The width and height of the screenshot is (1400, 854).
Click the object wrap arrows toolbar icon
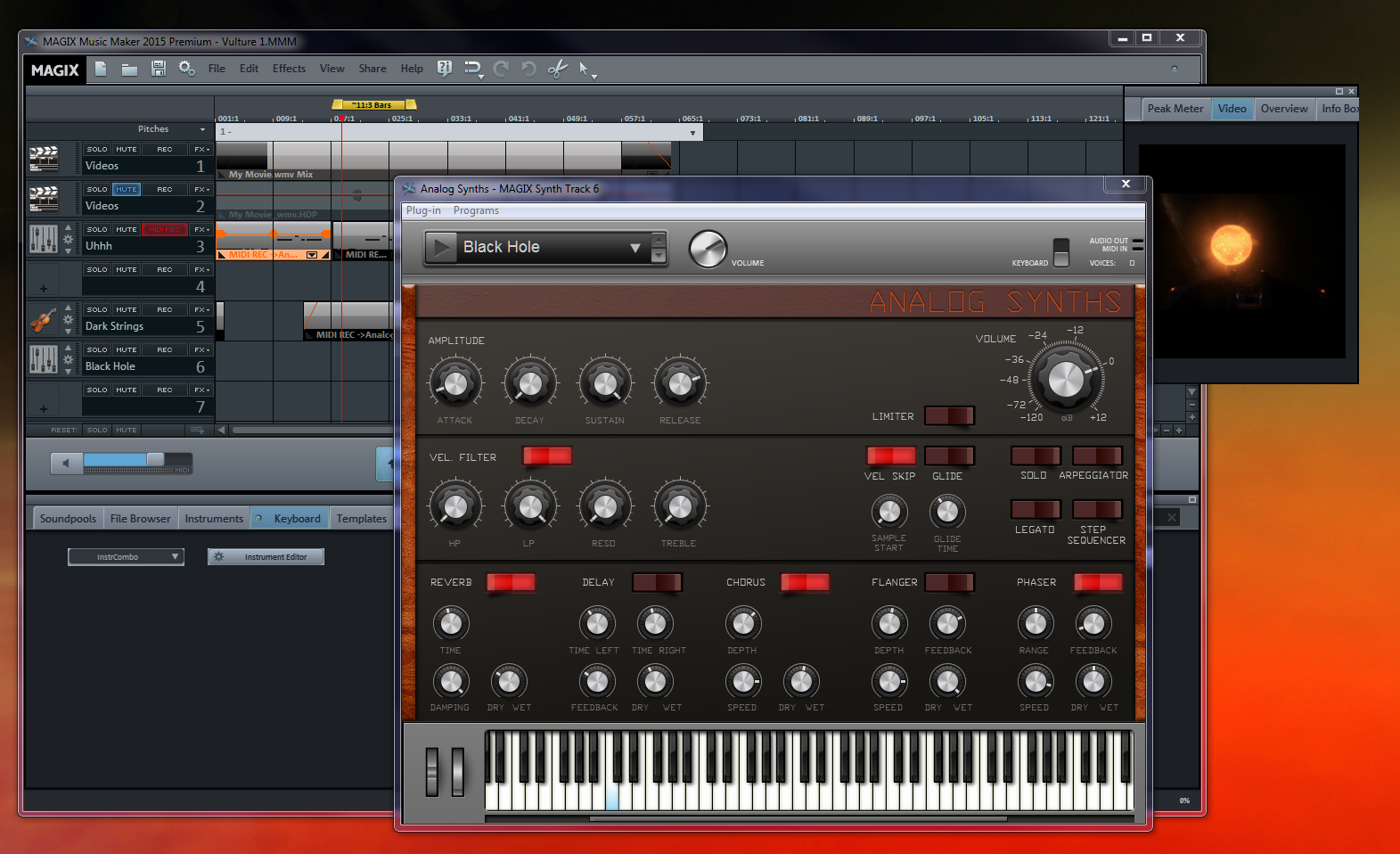[x=472, y=69]
